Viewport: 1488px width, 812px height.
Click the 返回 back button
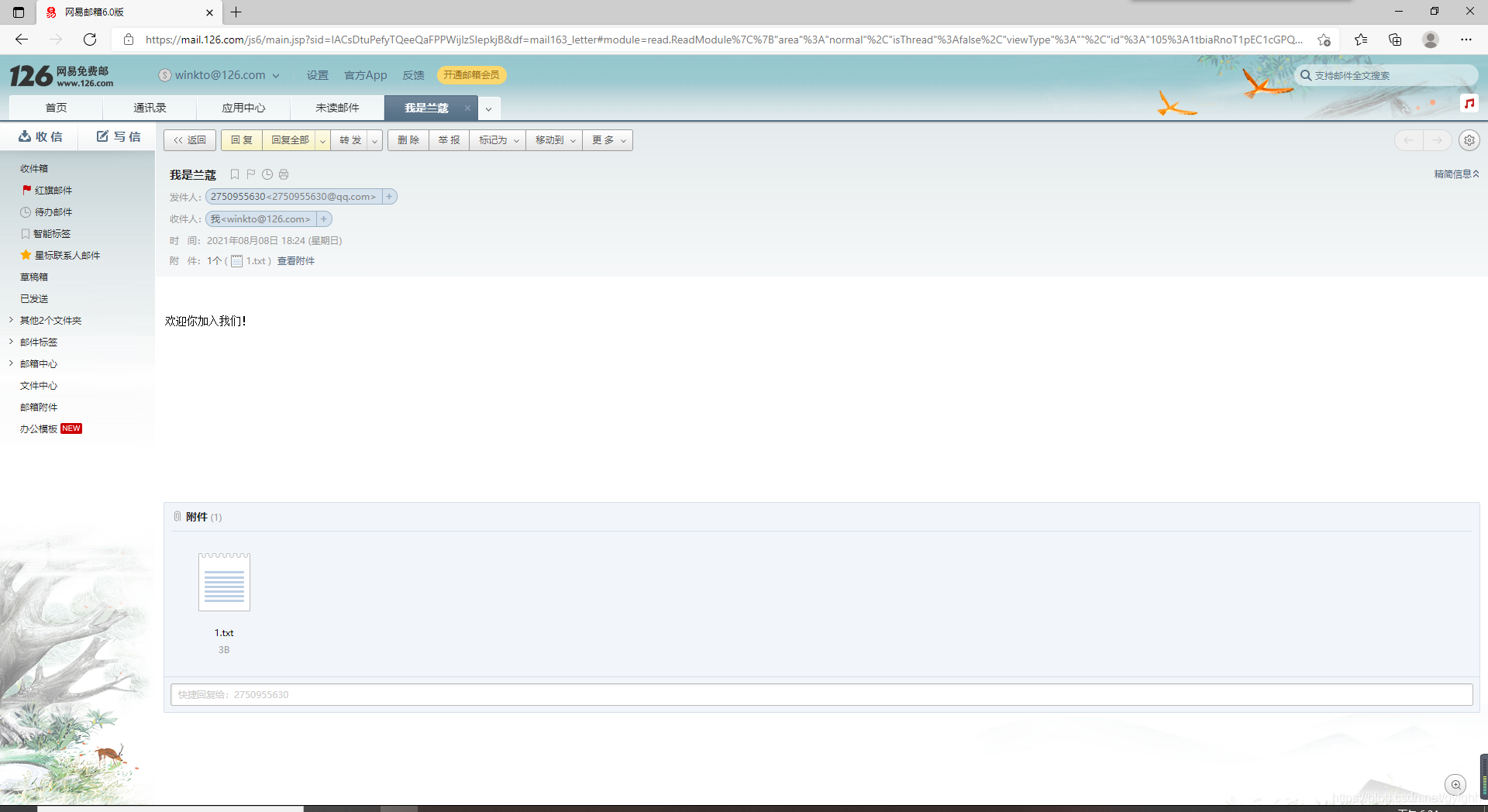click(190, 140)
